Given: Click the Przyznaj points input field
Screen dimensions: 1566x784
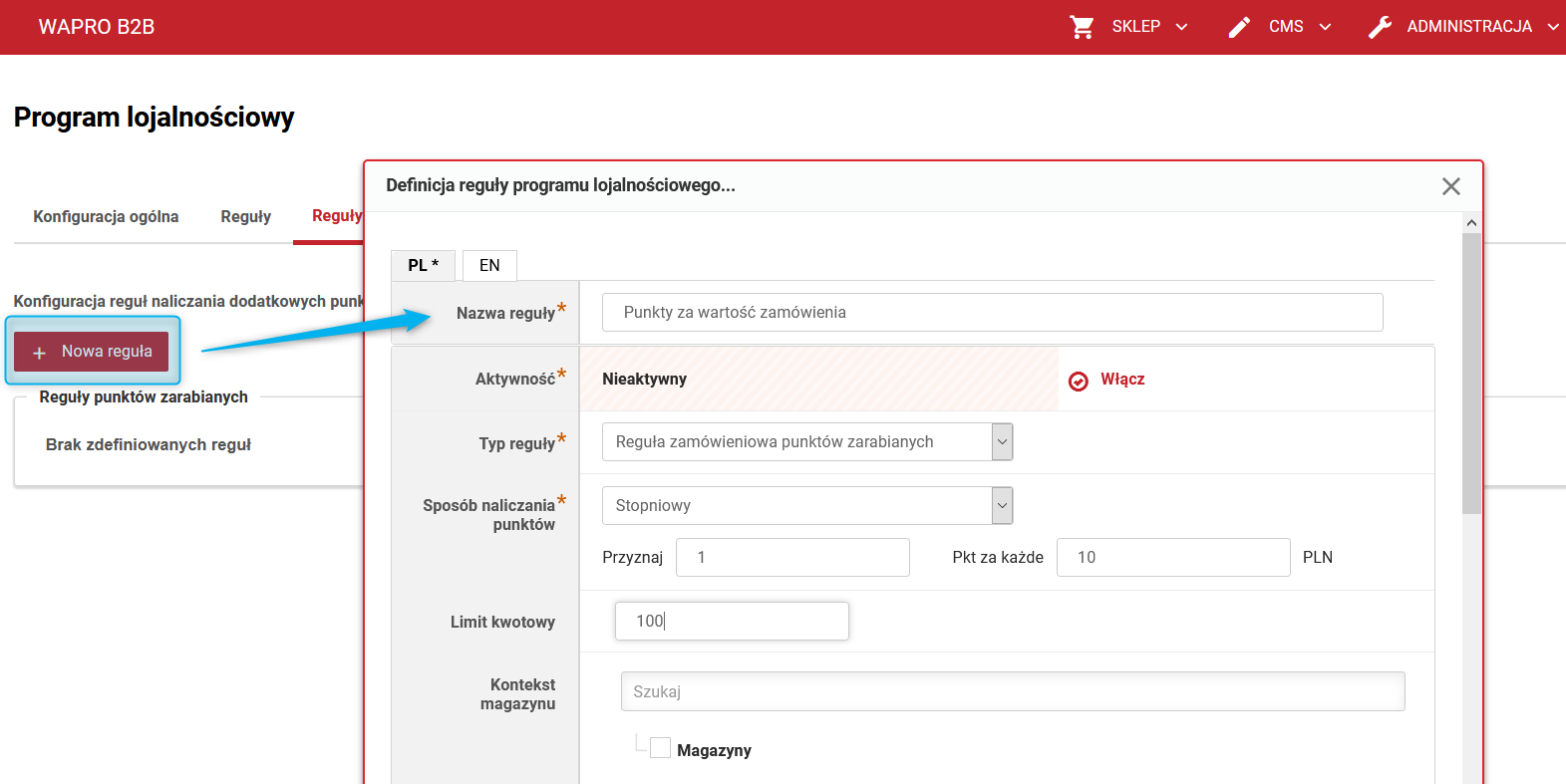Looking at the screenshot, I should (x=792, y=557).
